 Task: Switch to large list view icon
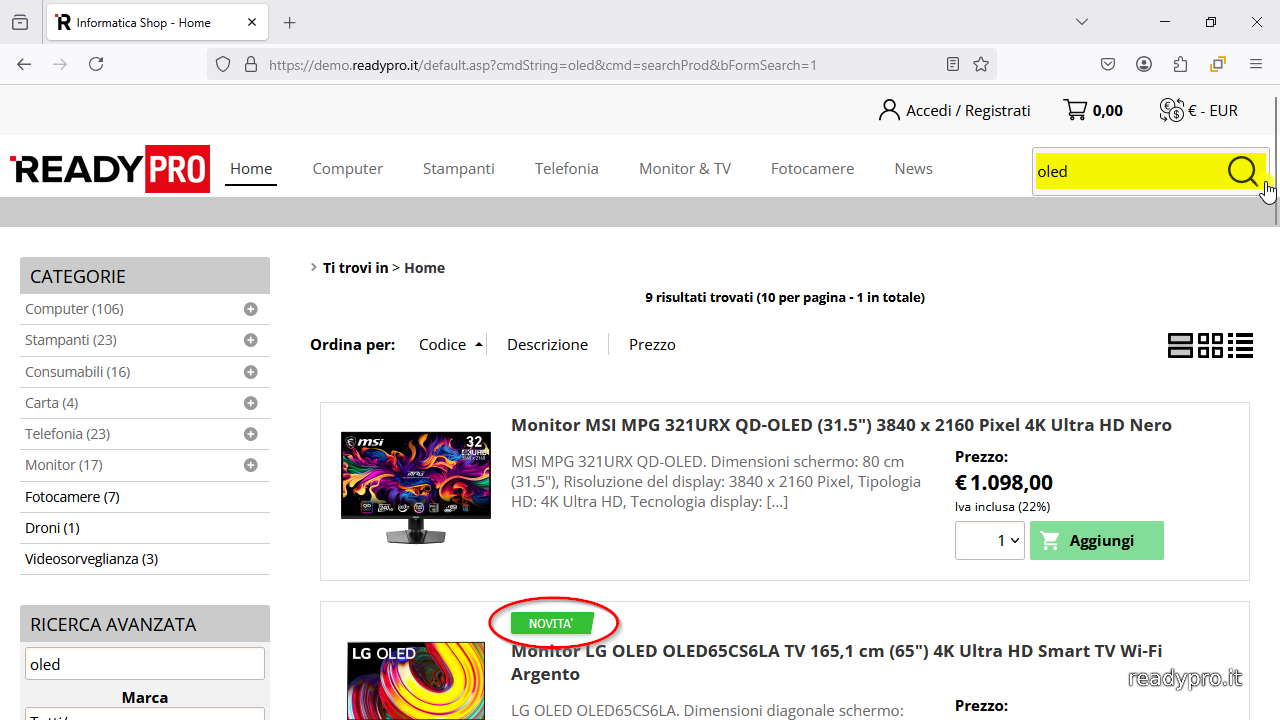click(1180, 346)
